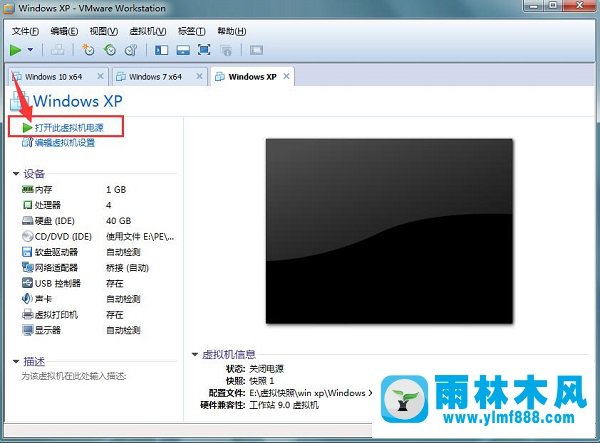Close the Windows 10 x64 tab

[100, 76]
